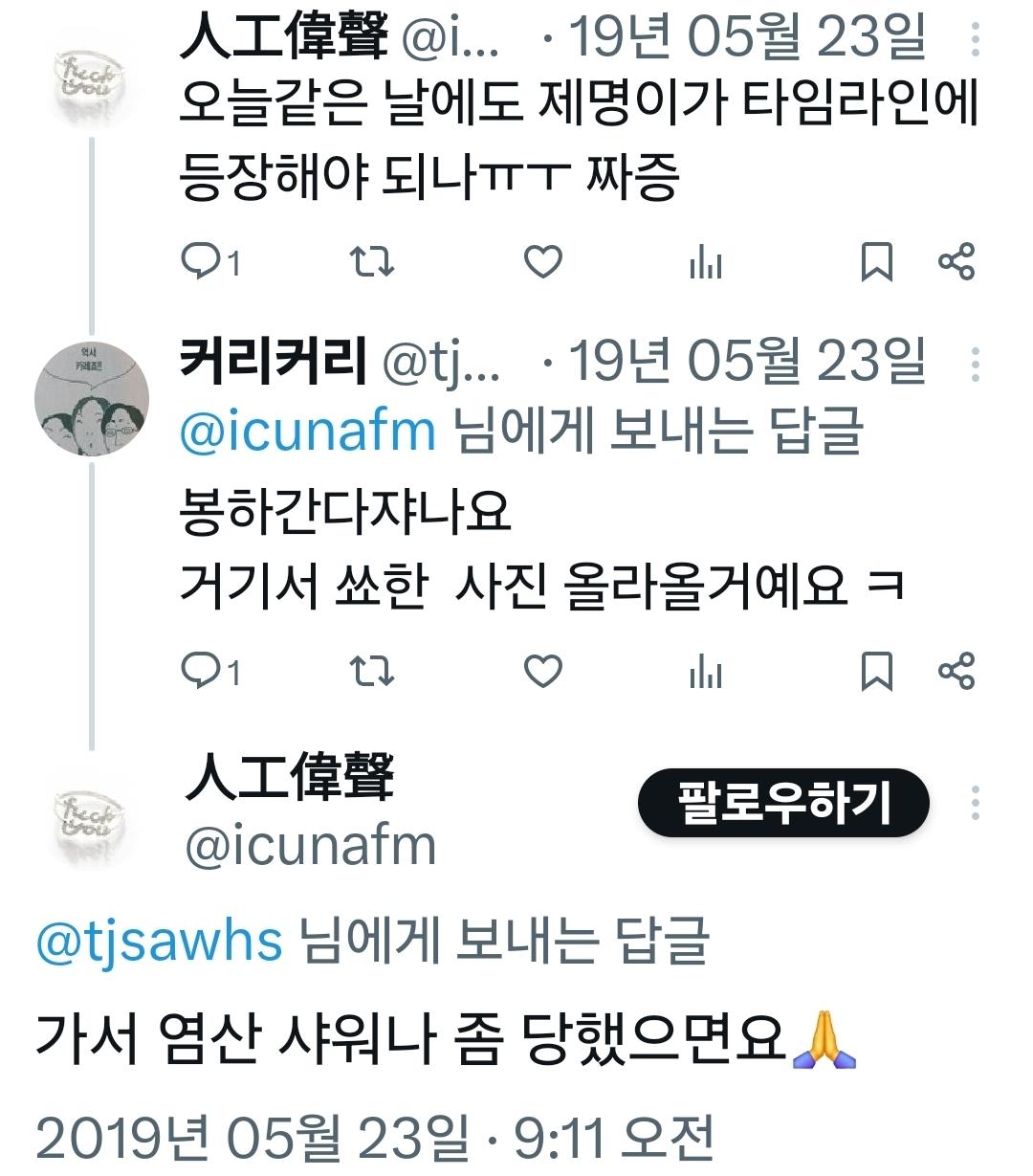Open the @icunafm mention link
Viewport: 1033px width, 1176px height.
coord(300,432)
